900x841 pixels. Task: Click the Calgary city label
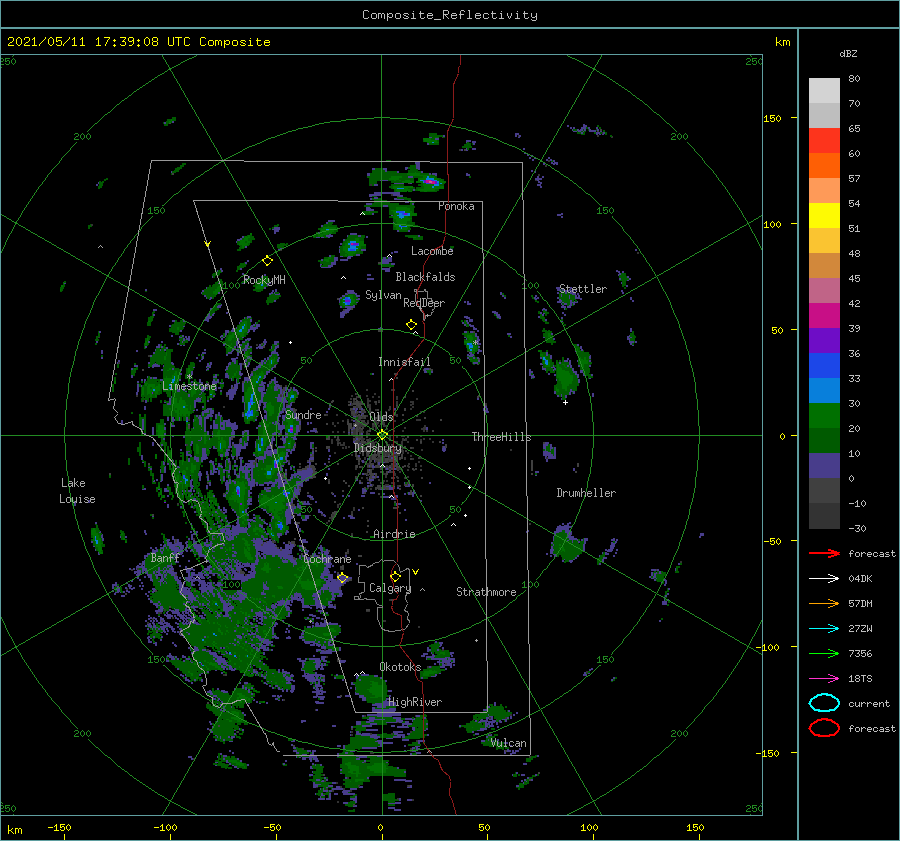(390, 588)
